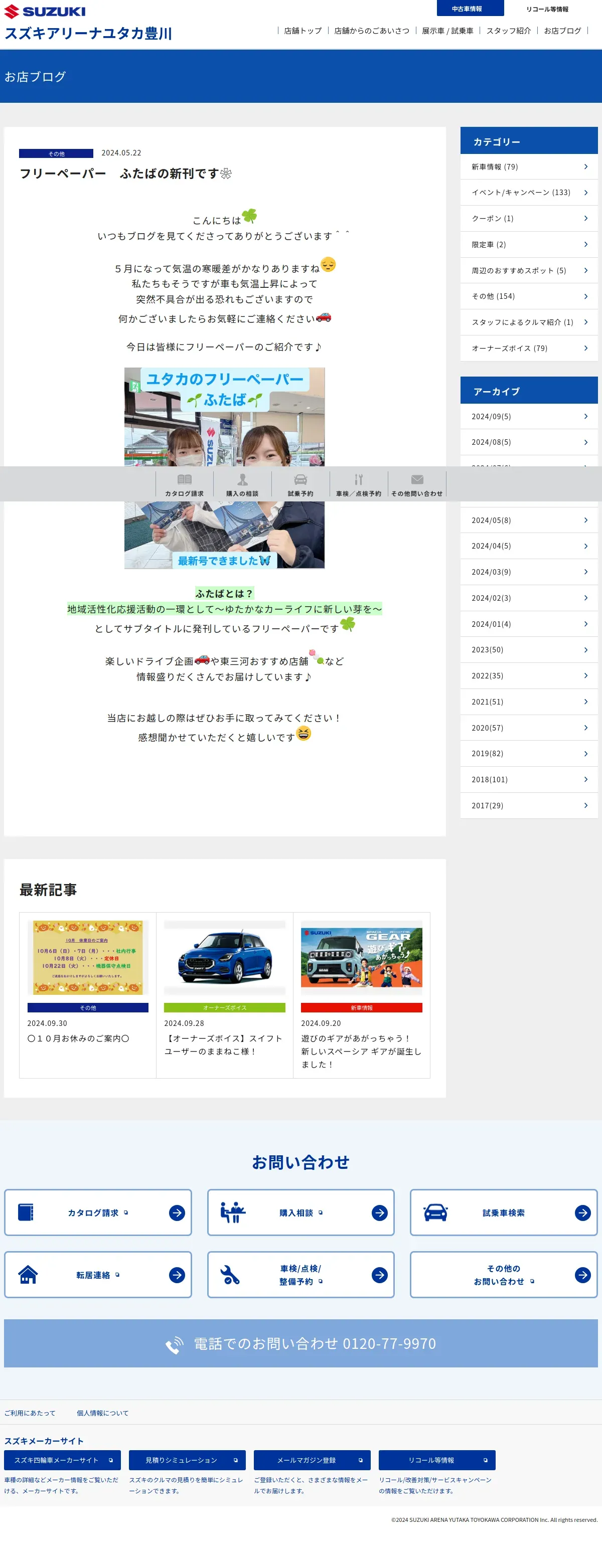Image resolution: width=602 pixels, height=1568 pixels.
Task: Open archive 2020(57)
Action: coord(529,728)
